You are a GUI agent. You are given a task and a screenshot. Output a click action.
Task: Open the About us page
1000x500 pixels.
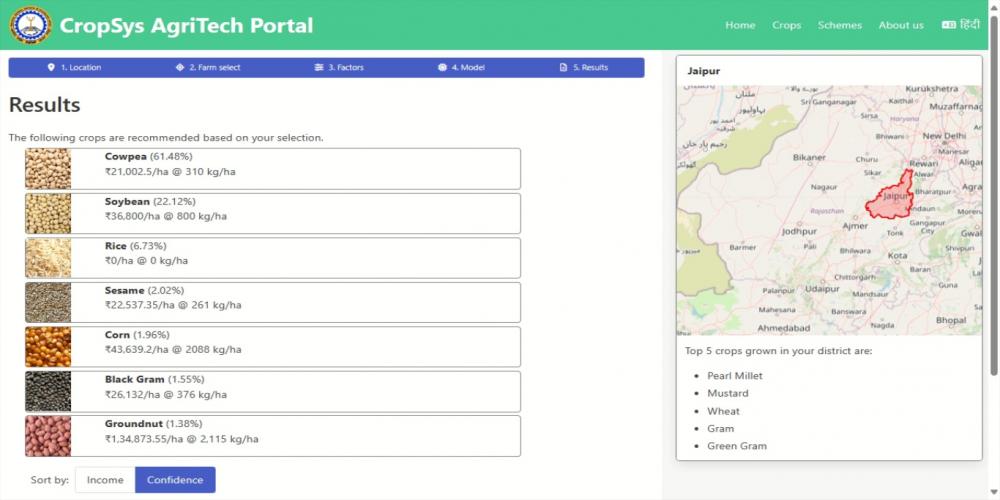tap(900, 25)
